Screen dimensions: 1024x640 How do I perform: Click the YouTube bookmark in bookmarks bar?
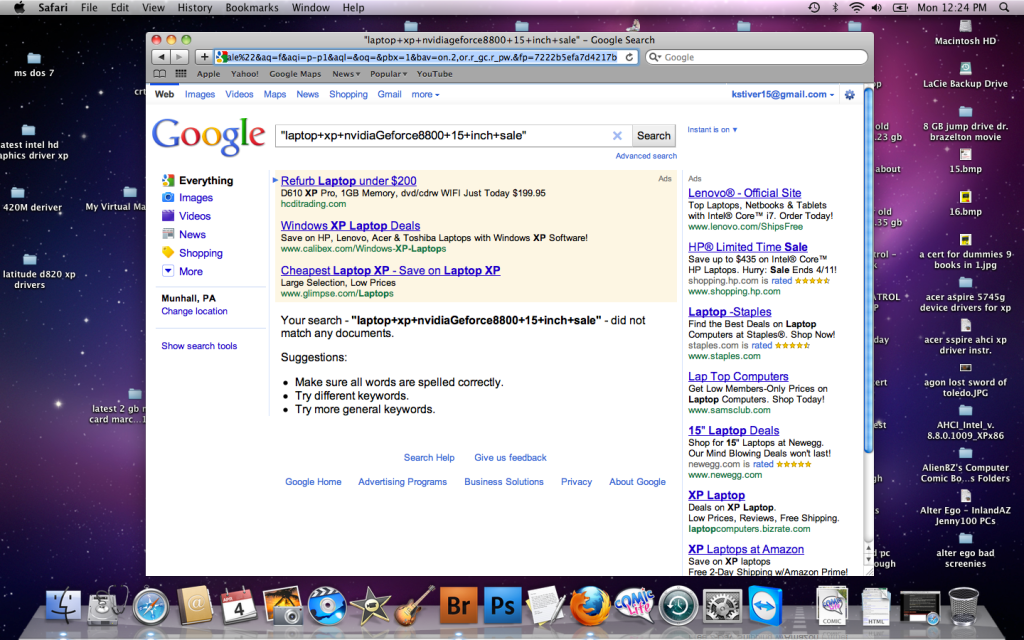coord(434,74)
